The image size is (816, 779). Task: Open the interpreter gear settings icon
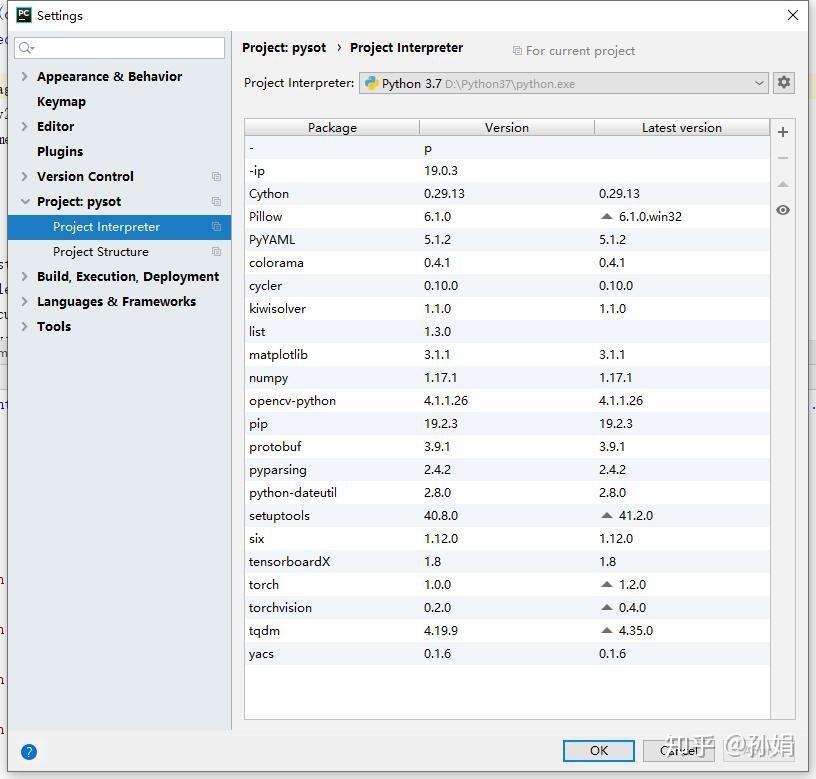coord(784,82)
